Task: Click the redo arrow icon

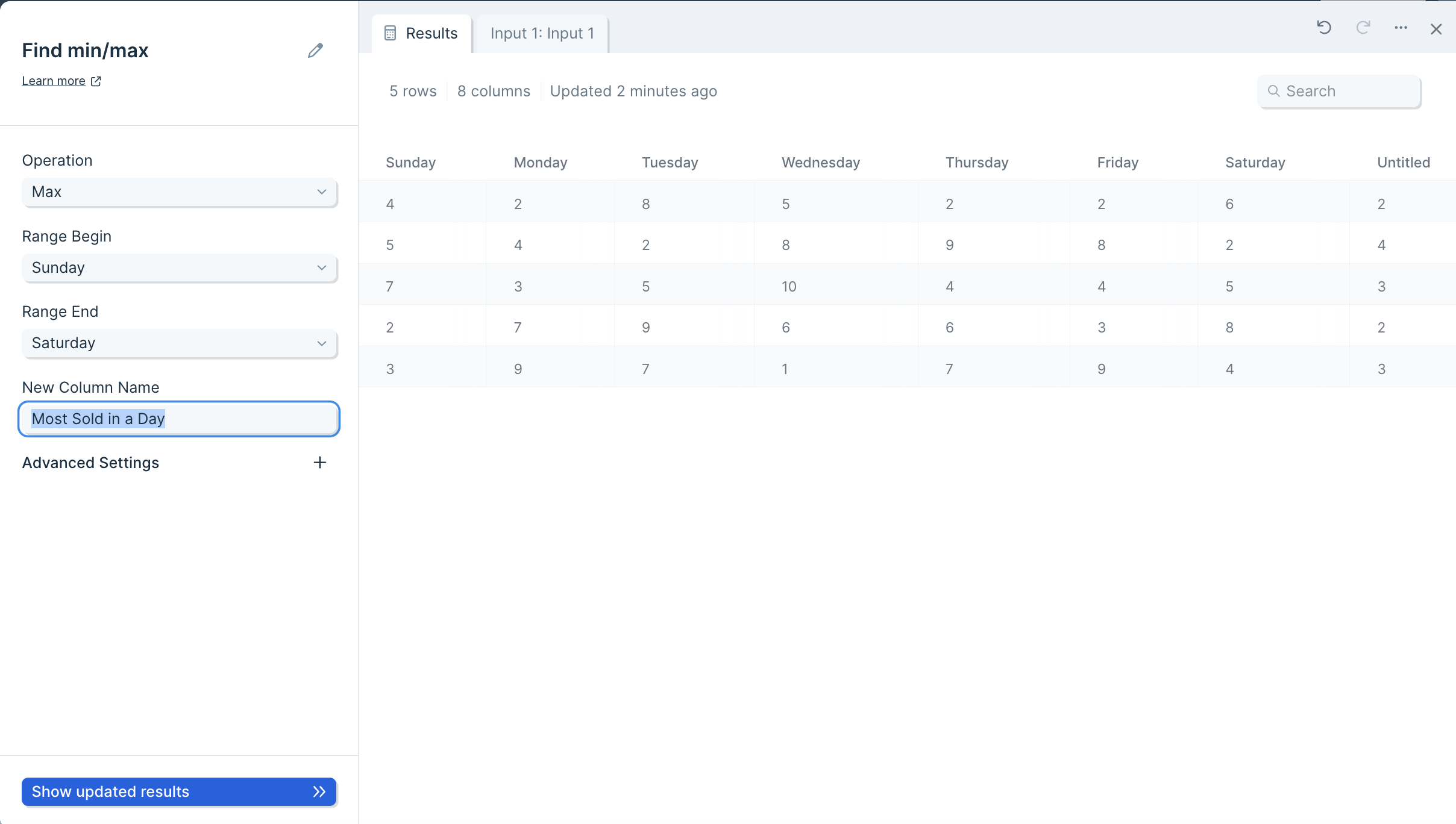Action: pos(1363,28)
